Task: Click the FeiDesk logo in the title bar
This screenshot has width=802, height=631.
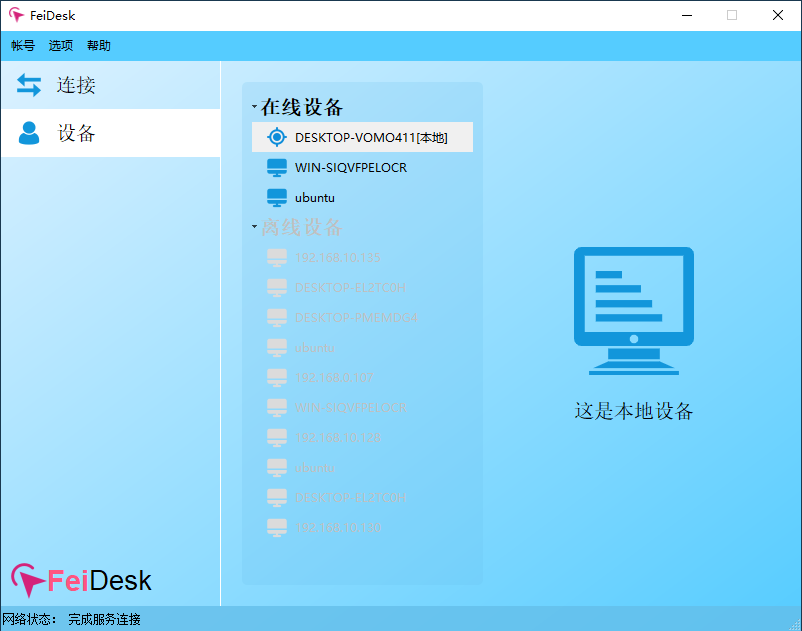Action: click(x=16, y=15)
